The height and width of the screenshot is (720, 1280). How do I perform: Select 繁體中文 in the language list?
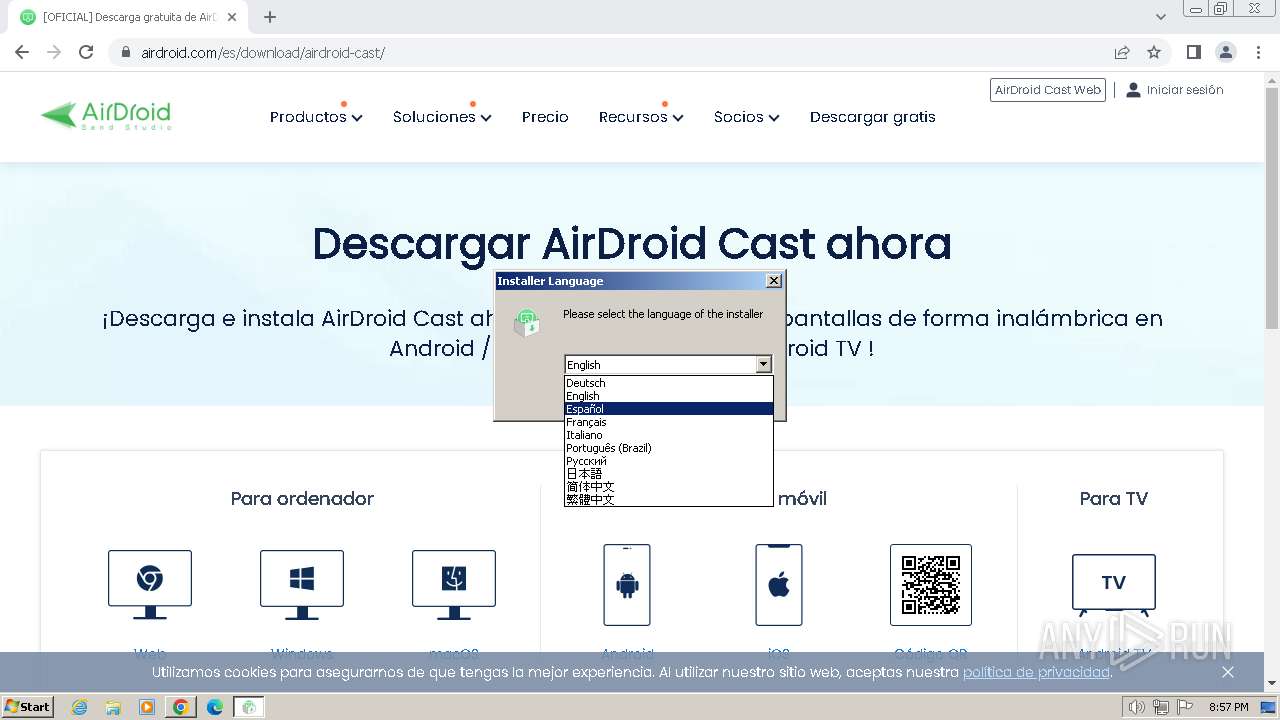tap(669, 499)
